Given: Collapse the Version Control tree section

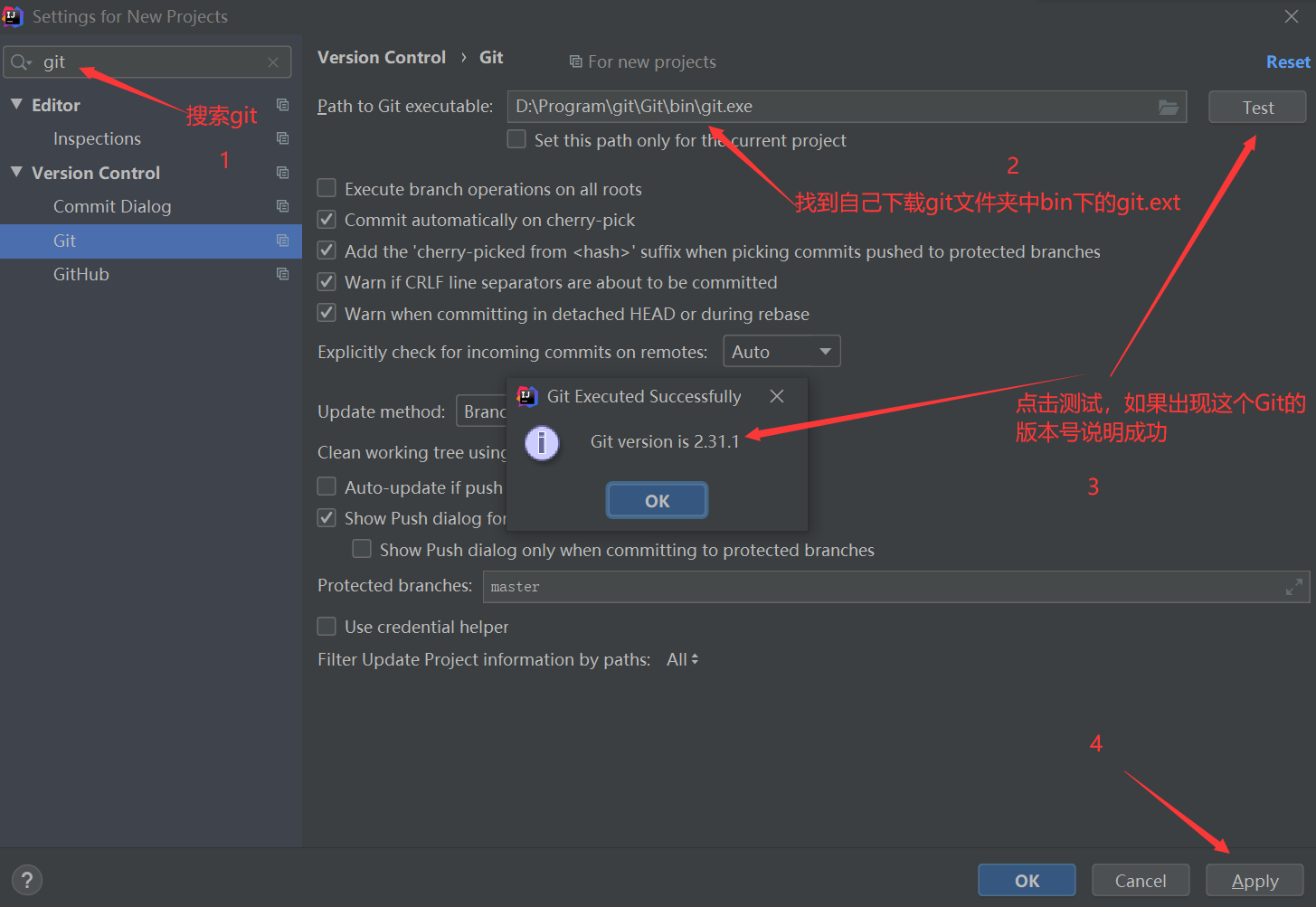Looking at the screenshot, I should [16, 172].
